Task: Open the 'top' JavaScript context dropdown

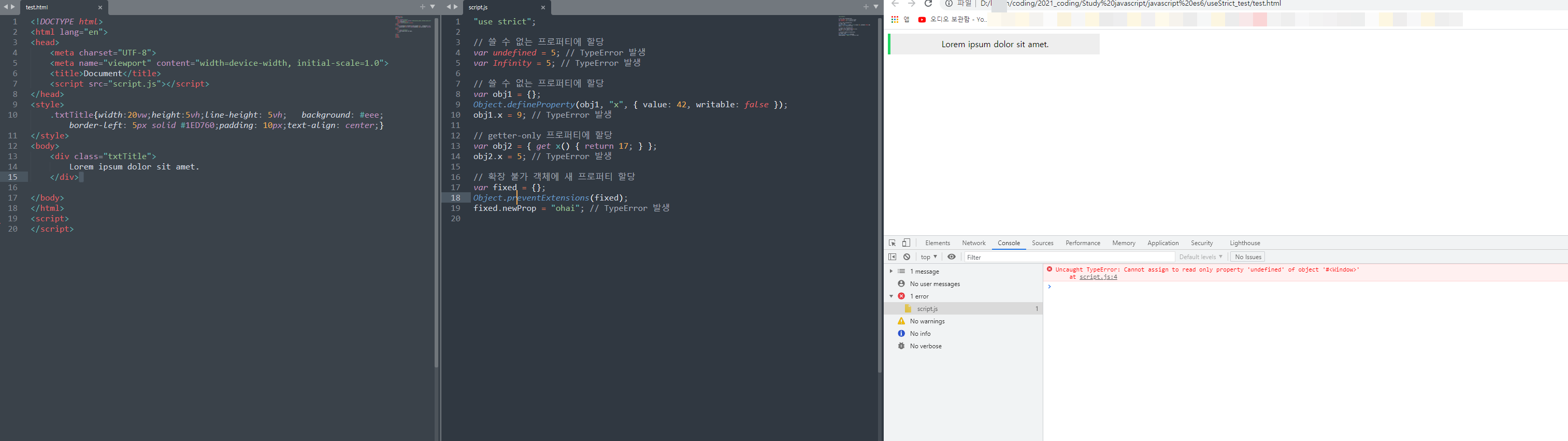Action: point(929,257)
